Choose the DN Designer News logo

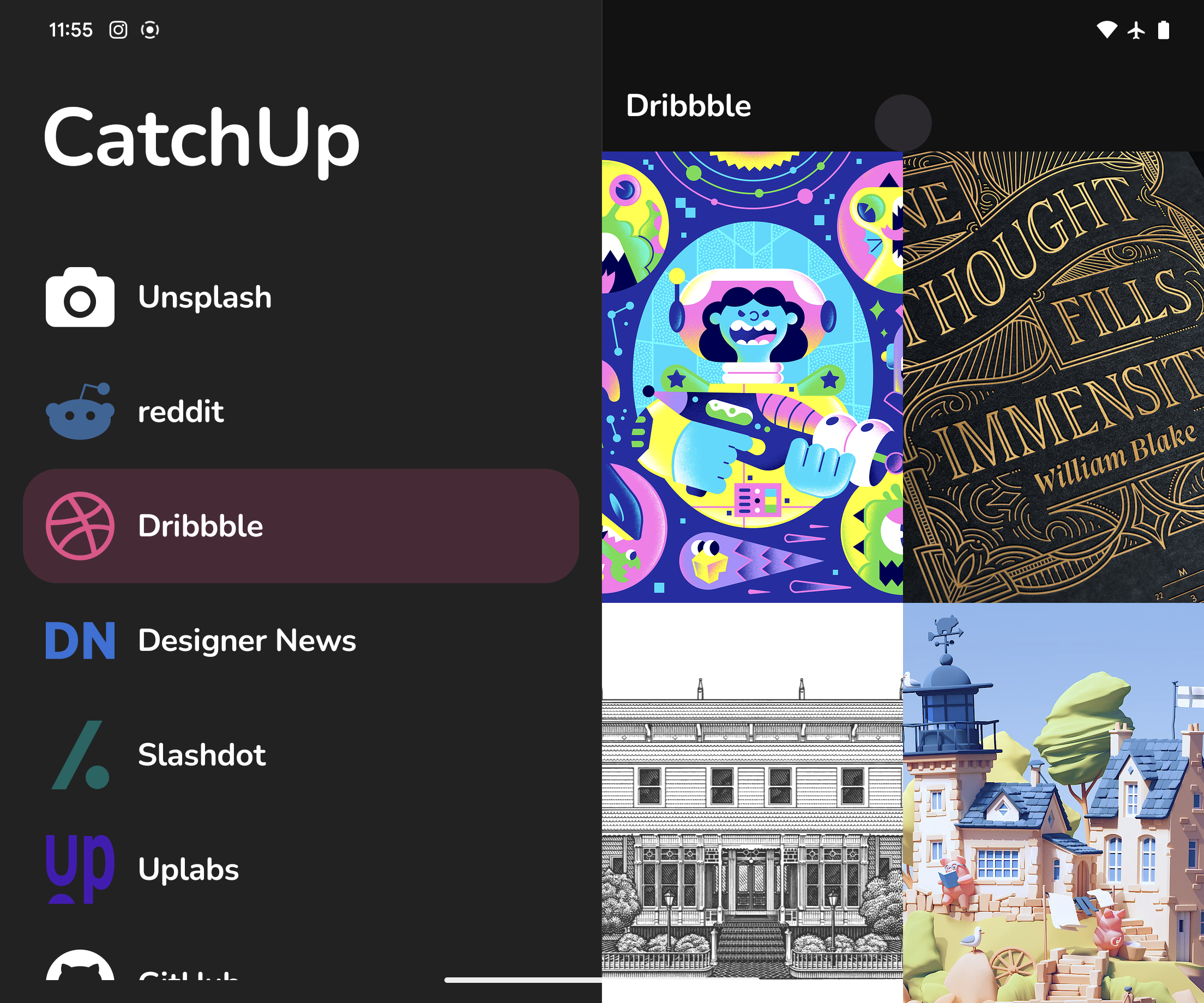(80, 640)
